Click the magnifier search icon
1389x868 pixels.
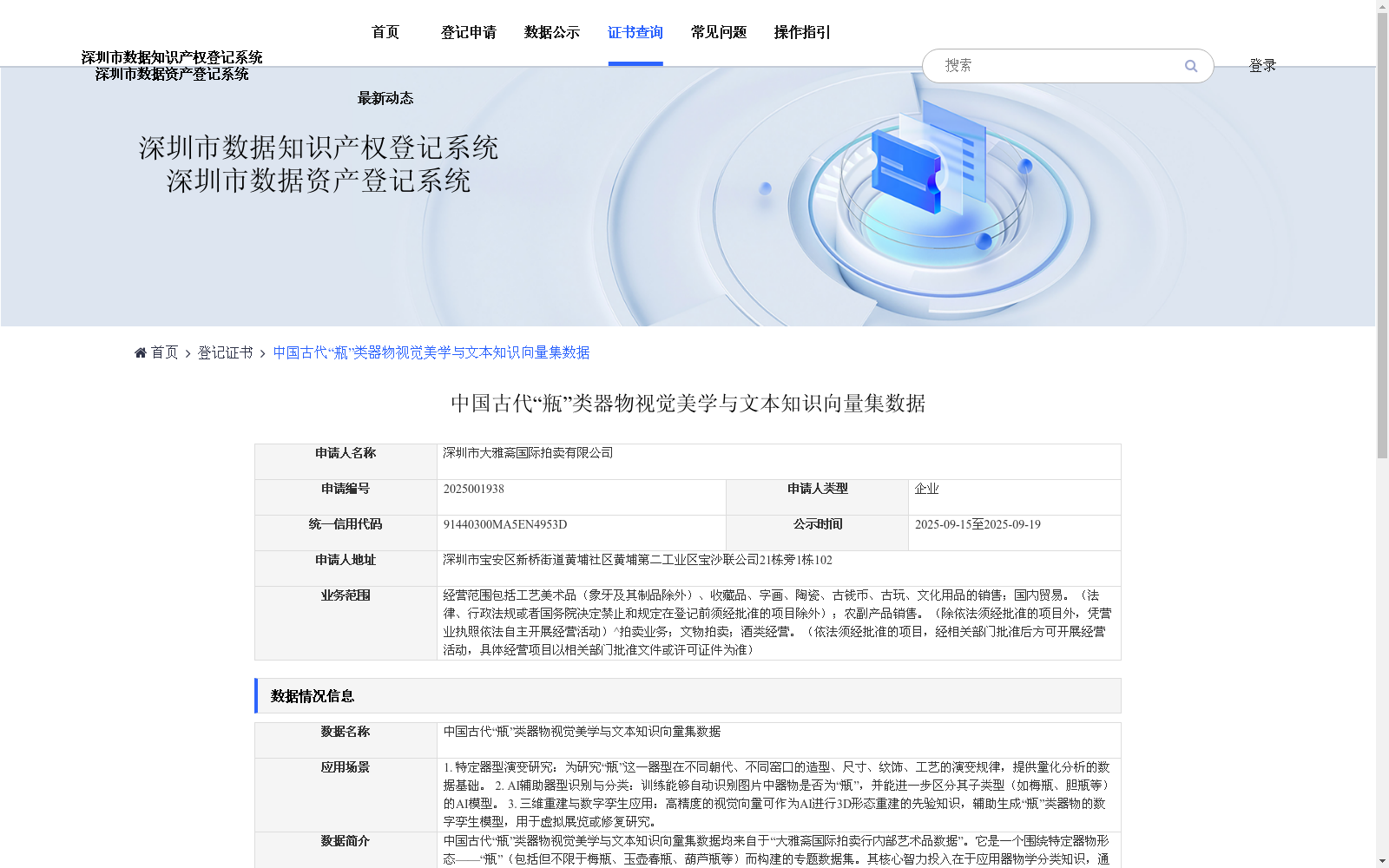click(1191, 66)
